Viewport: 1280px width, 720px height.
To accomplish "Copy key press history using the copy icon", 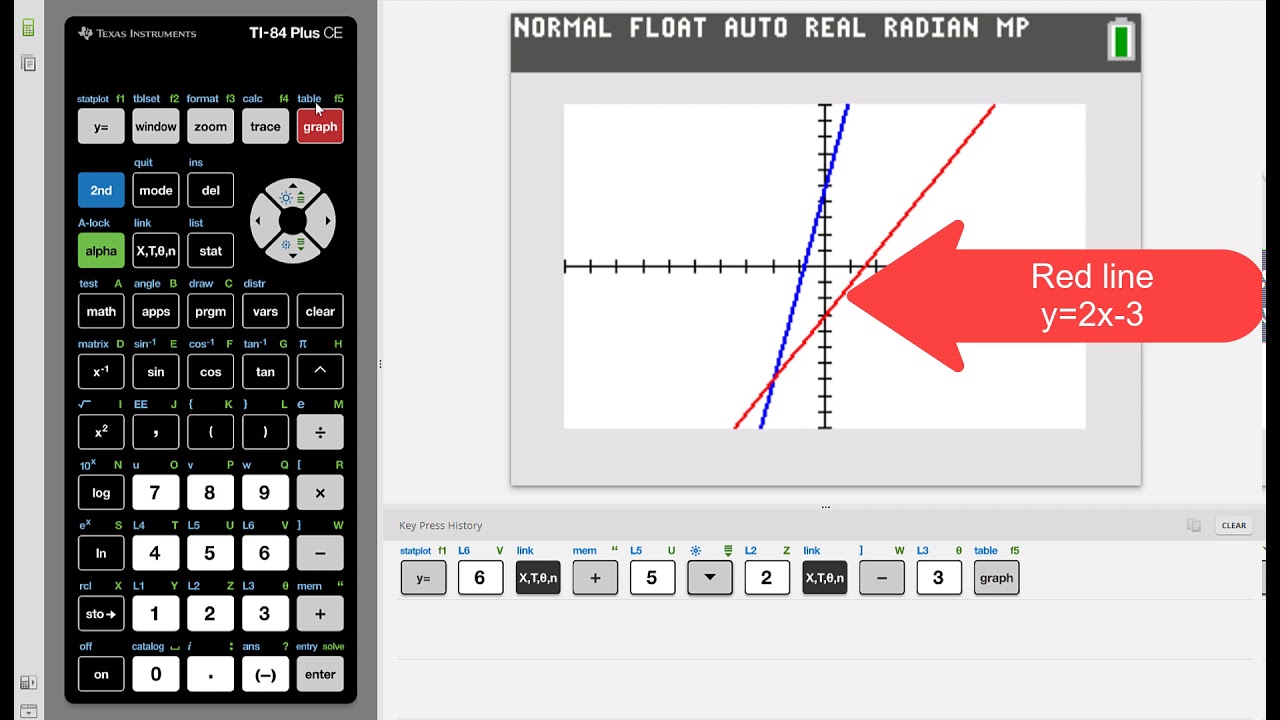I will pyautogui.click(x=1193, y=525).
